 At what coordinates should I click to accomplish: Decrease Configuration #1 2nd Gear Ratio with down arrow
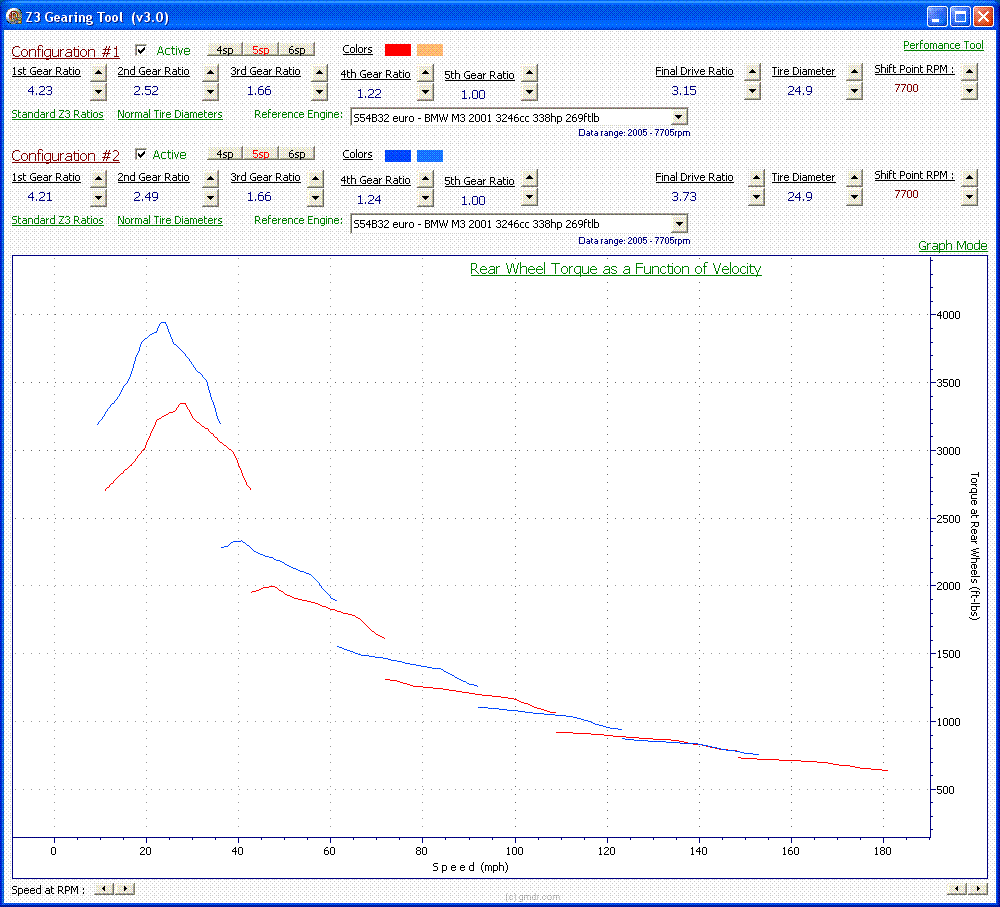coord(210,91)
